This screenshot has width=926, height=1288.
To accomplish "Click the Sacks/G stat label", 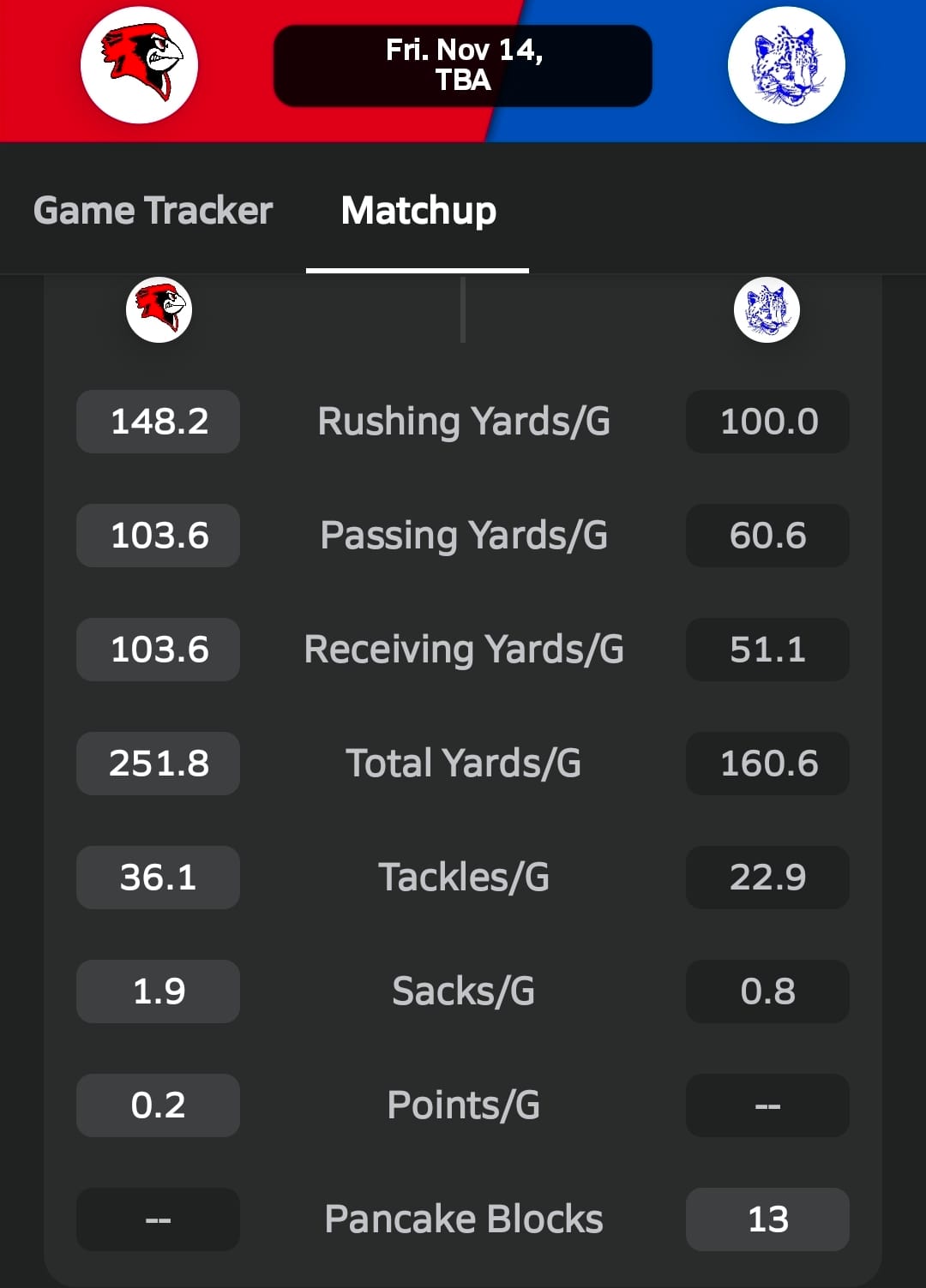I will (464, 991).
